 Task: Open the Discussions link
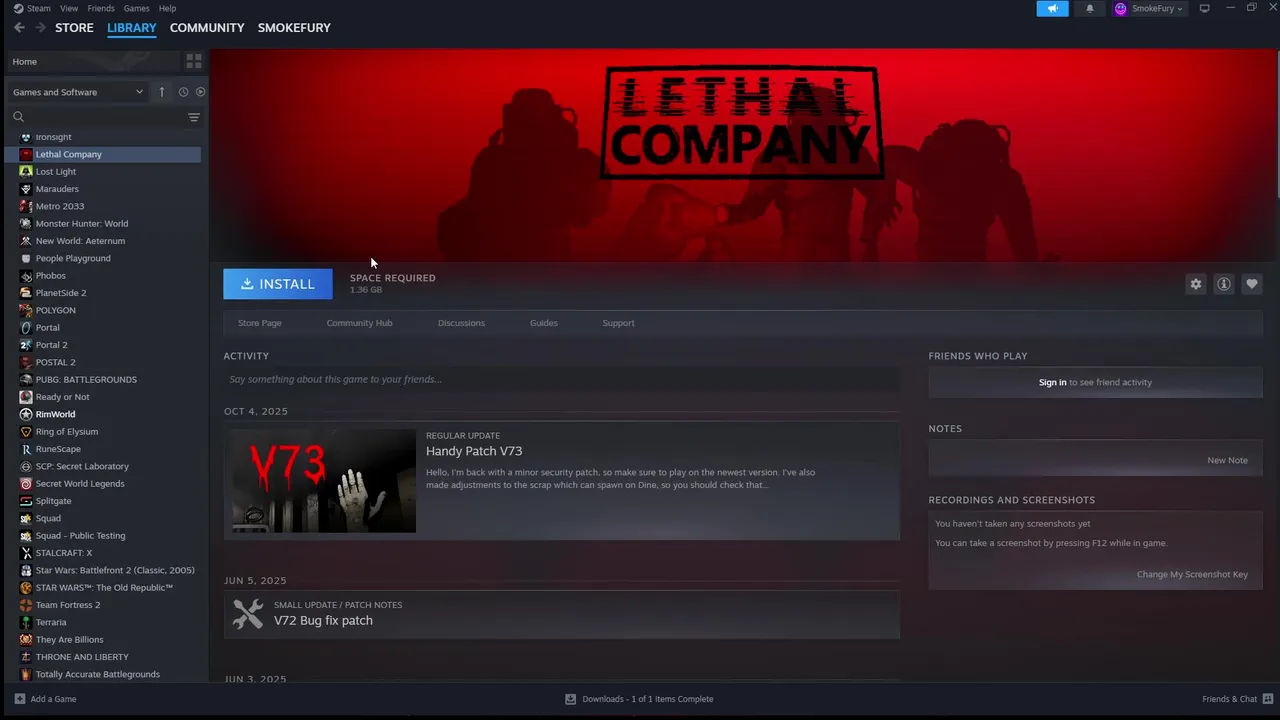pos(461,323)
